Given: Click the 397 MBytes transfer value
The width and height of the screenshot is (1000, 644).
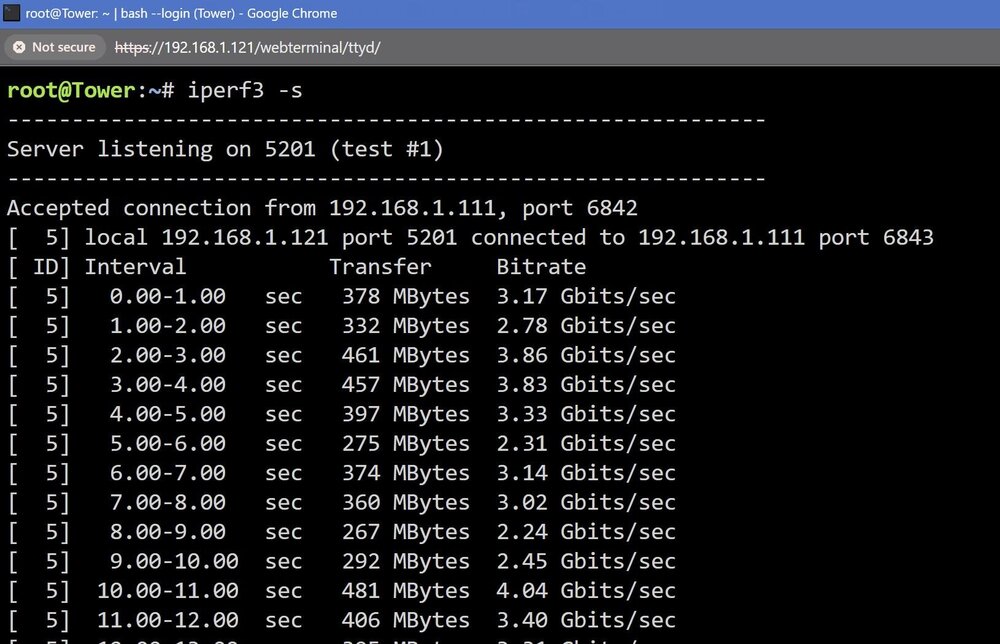Looking at the screenshot, I should tap(406, 414).
